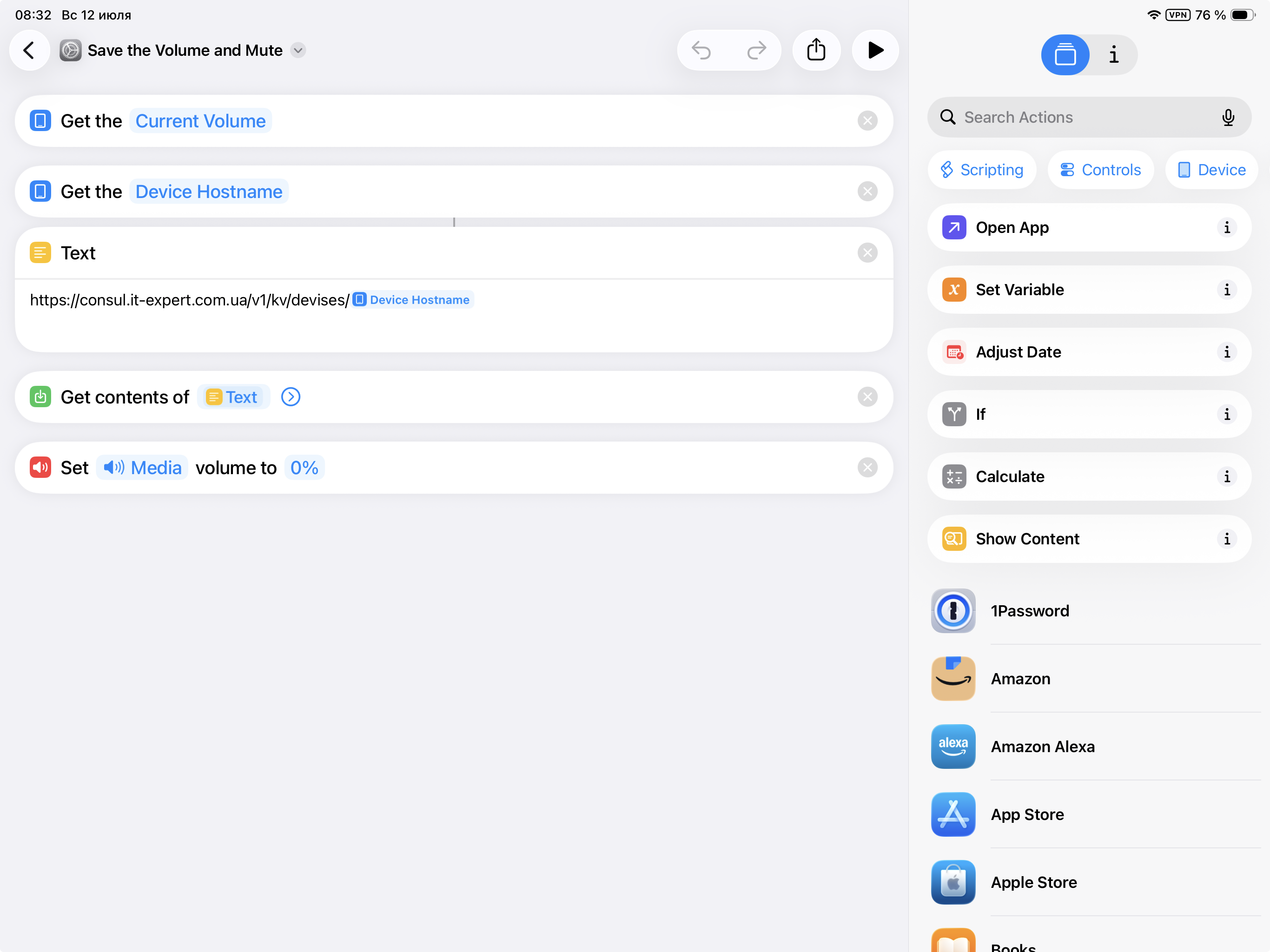Change the 0% volume value
Screen dimensions: 1270x952
click(x=304, y=468)
